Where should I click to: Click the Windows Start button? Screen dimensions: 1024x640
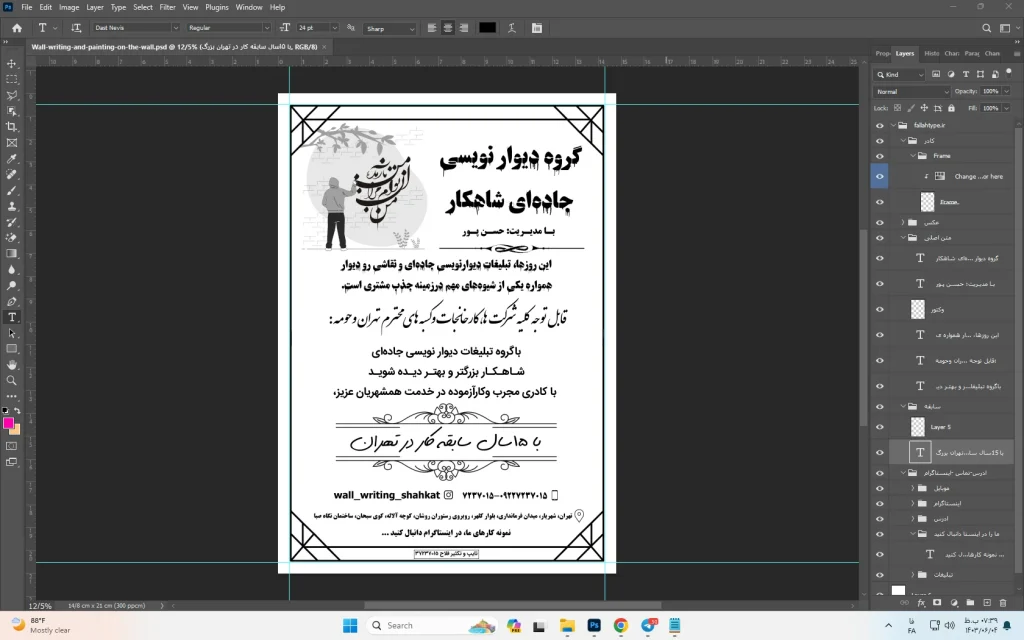(350, 626)
